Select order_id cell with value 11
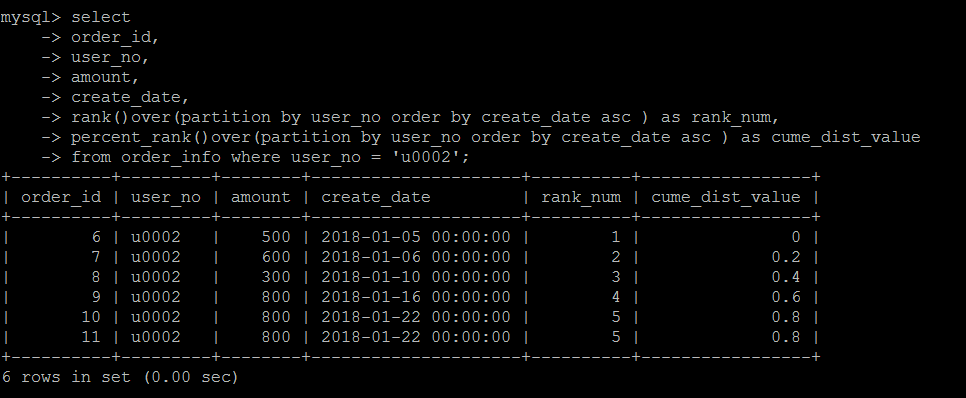966x398 pixels. 91,337
